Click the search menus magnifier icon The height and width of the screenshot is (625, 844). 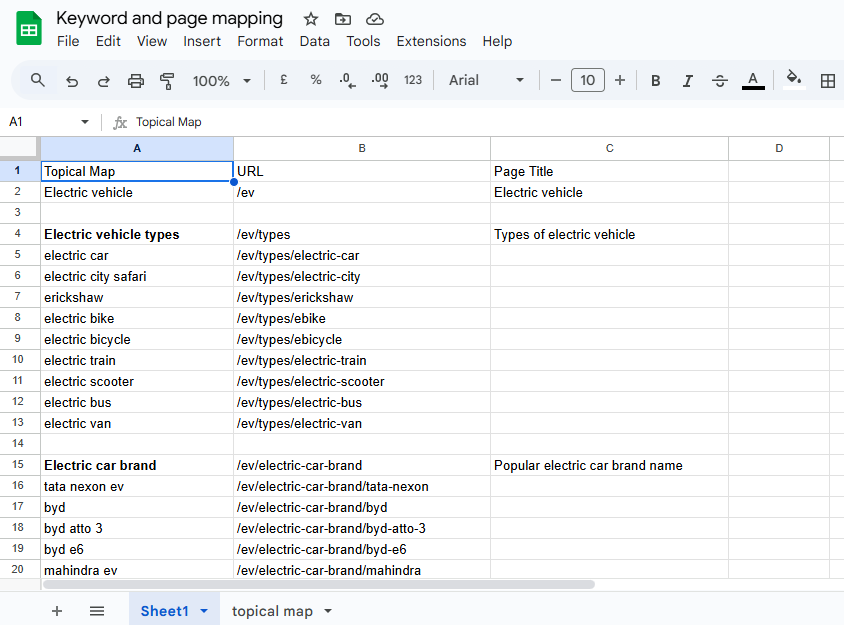[38, 80]
